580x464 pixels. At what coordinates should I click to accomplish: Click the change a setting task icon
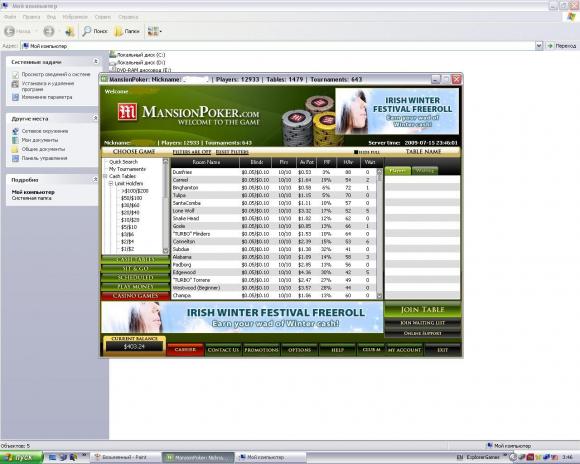pos(15,97)
